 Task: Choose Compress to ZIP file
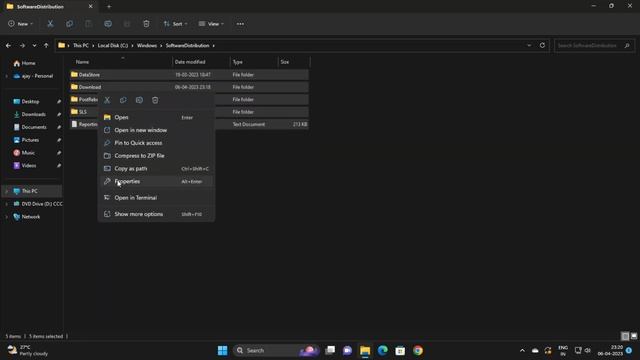[x=156, y=156]
